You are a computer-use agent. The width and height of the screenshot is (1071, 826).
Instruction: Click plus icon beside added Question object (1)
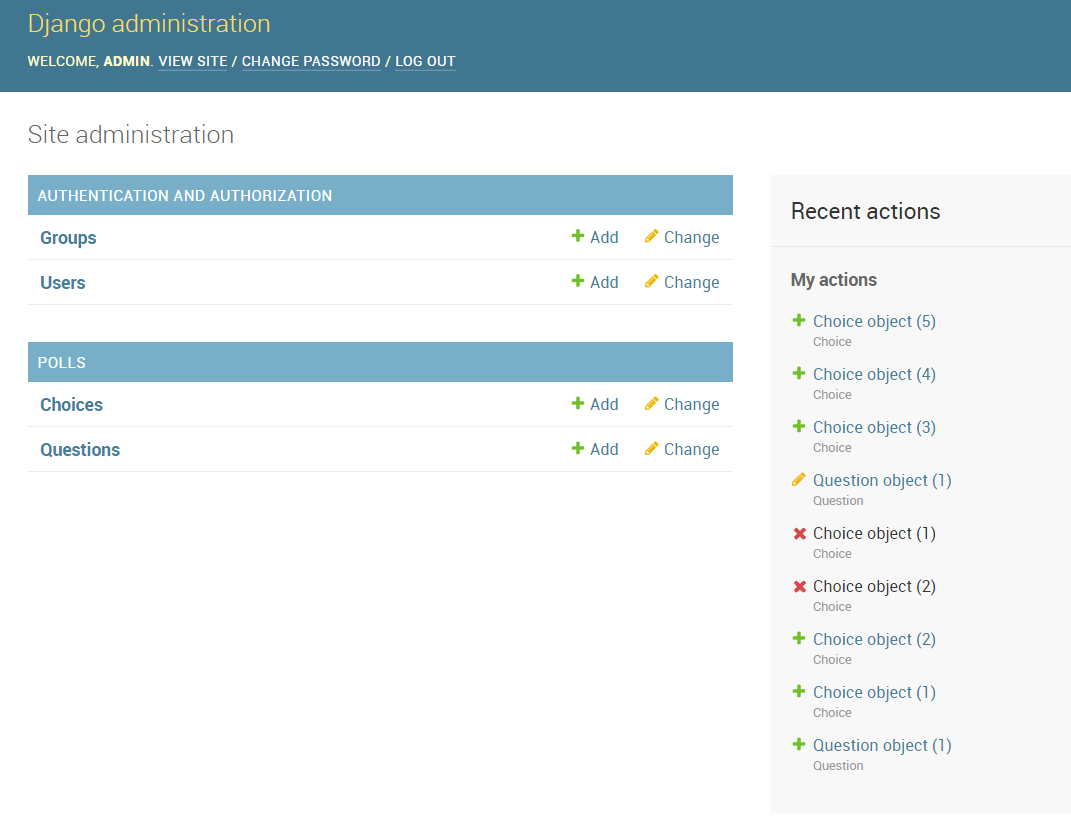pos(798,744)
